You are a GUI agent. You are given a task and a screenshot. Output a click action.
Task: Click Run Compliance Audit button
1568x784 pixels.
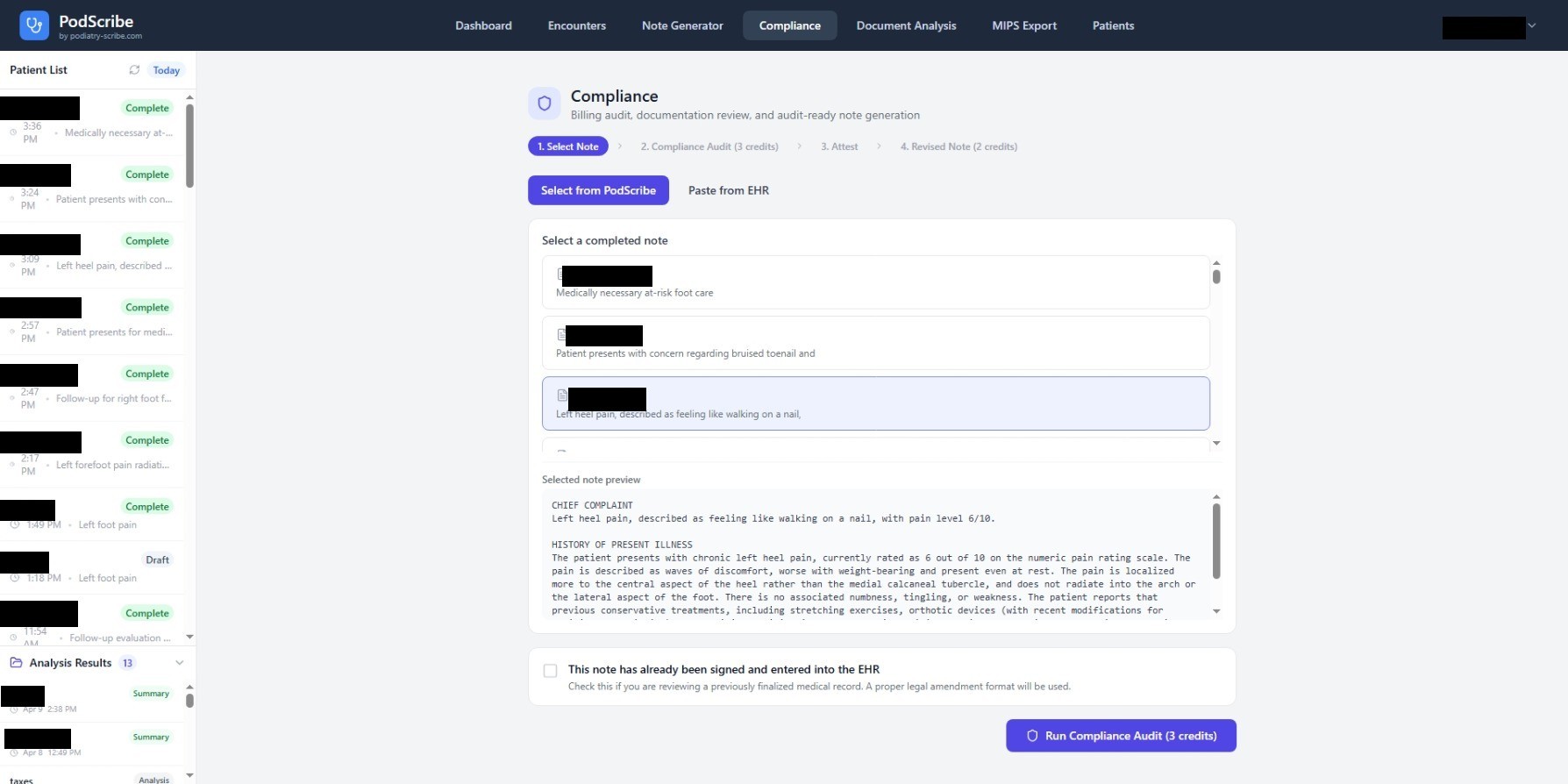point(1121,736)
